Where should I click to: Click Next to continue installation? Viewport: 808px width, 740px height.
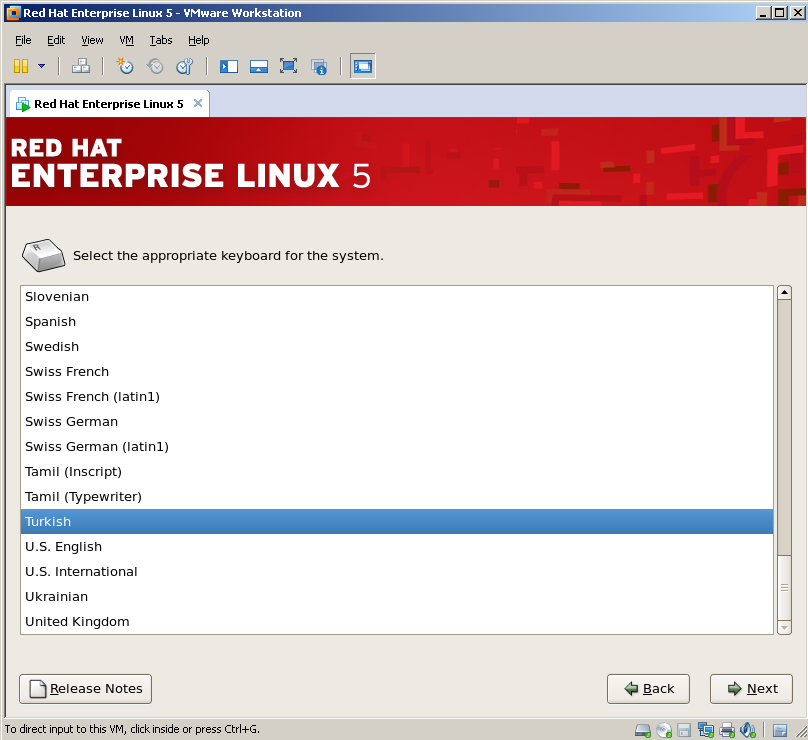pos(751,689)
